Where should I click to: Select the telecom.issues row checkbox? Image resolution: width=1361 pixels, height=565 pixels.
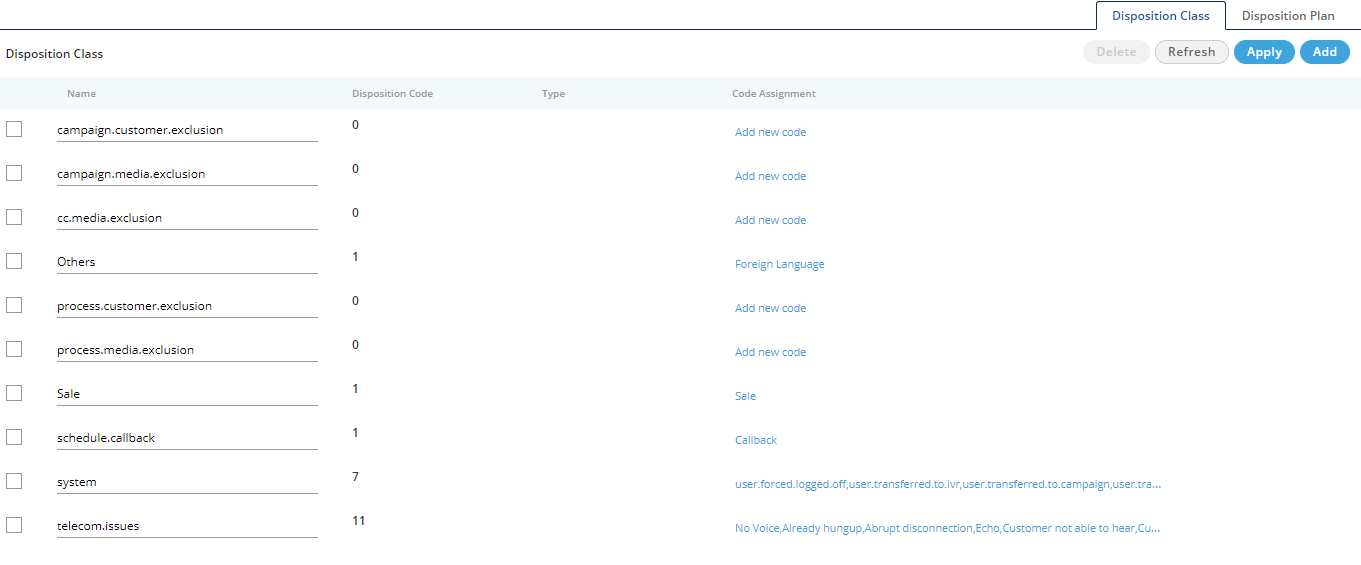[14, 525]
